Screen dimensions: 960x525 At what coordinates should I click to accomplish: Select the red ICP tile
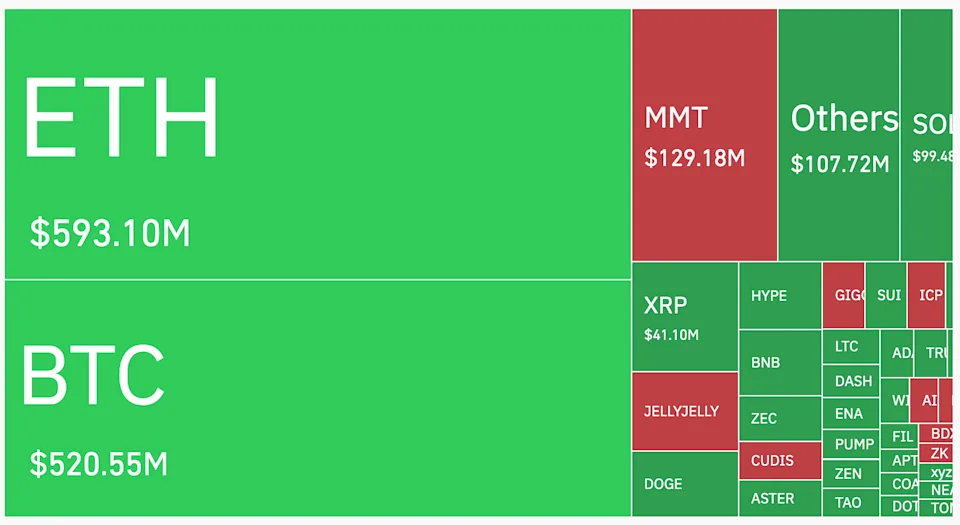(x=927, y=295)
